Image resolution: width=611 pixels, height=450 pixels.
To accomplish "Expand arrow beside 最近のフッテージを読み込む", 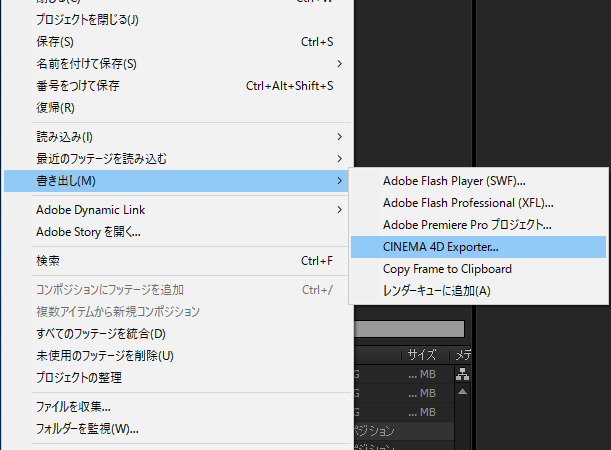I will [x=339, y=159].
